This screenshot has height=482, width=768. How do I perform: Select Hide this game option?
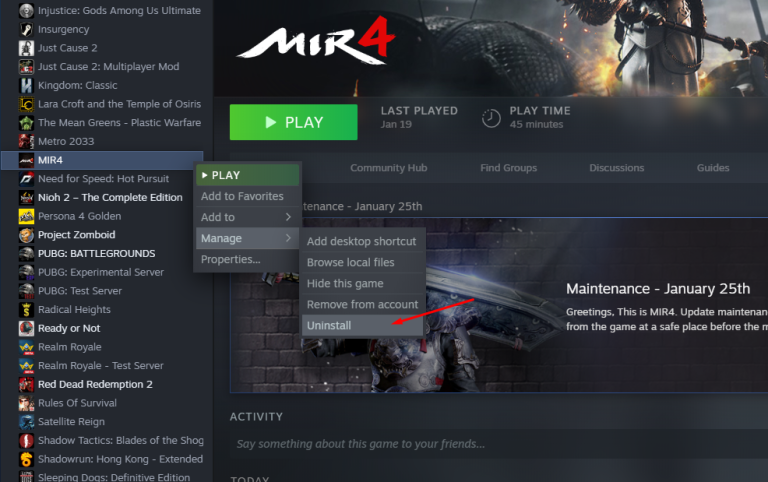[x=362, y=284]
